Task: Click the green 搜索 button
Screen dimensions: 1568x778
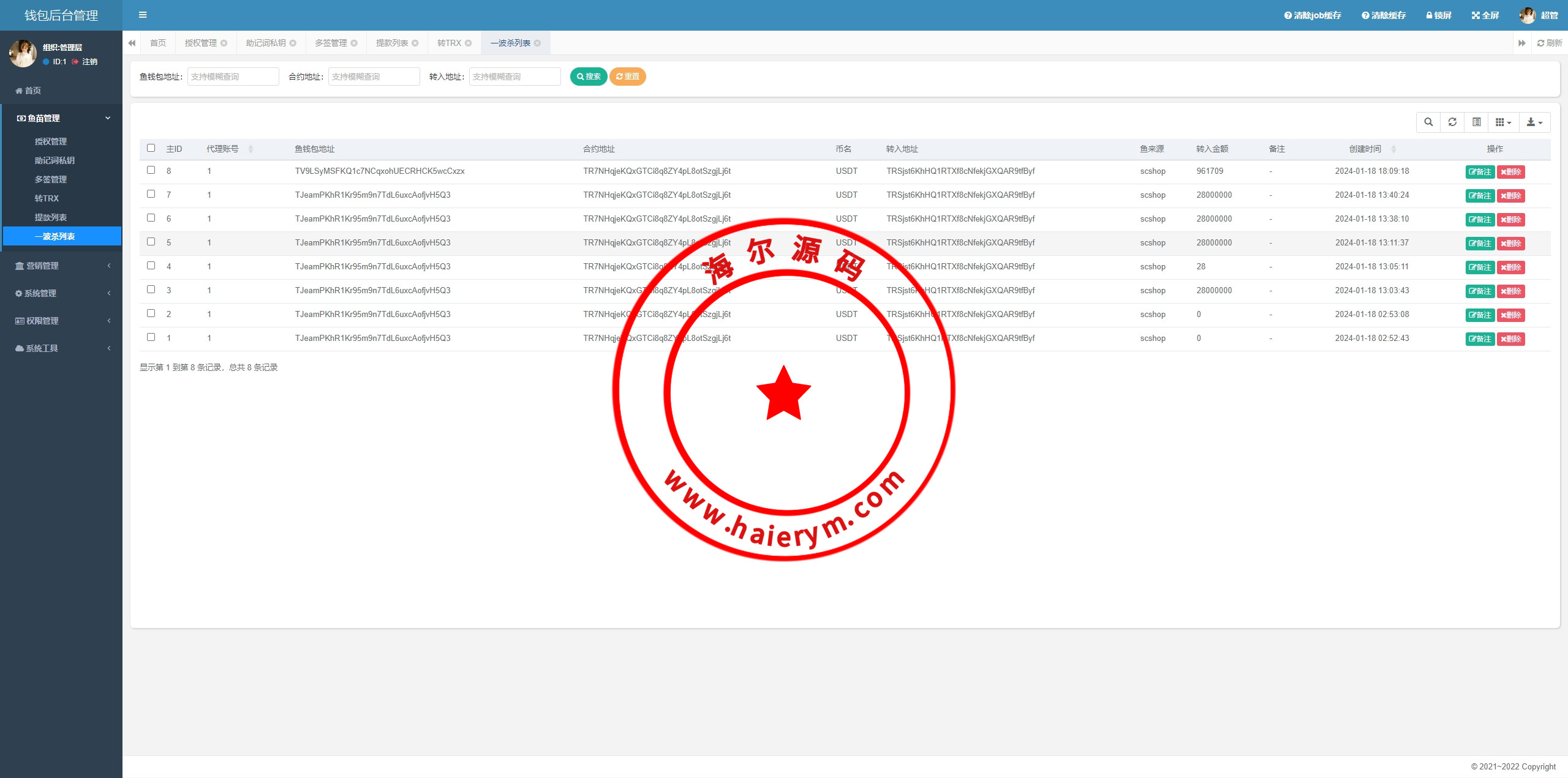Action: (x=589, y=77)
